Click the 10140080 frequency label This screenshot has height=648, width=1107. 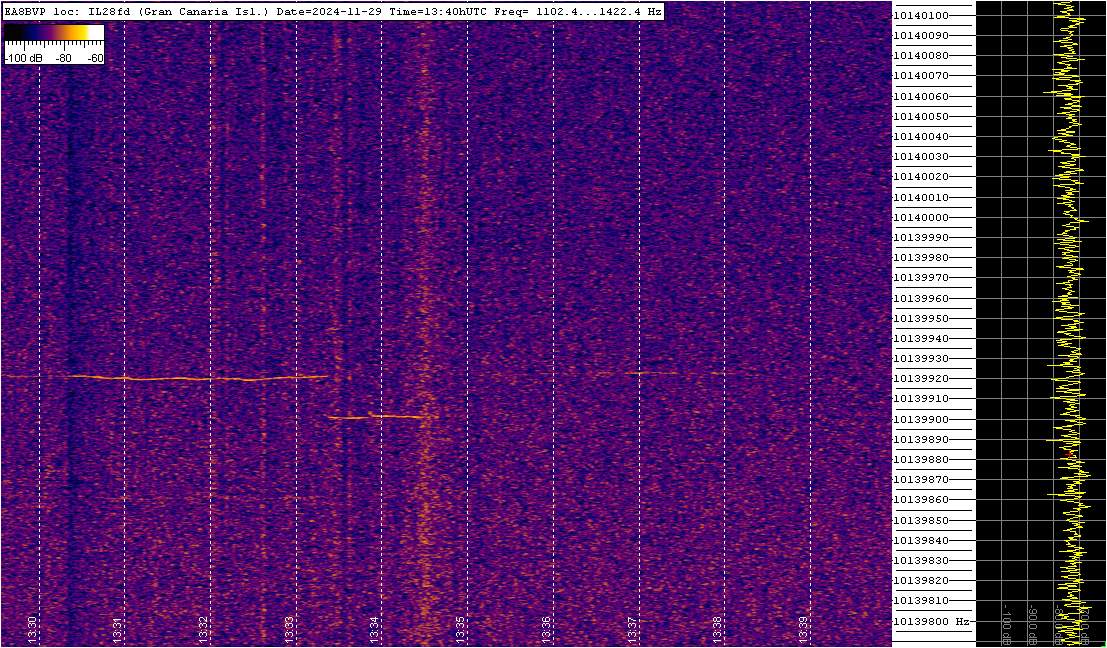[x=921, y=56]
